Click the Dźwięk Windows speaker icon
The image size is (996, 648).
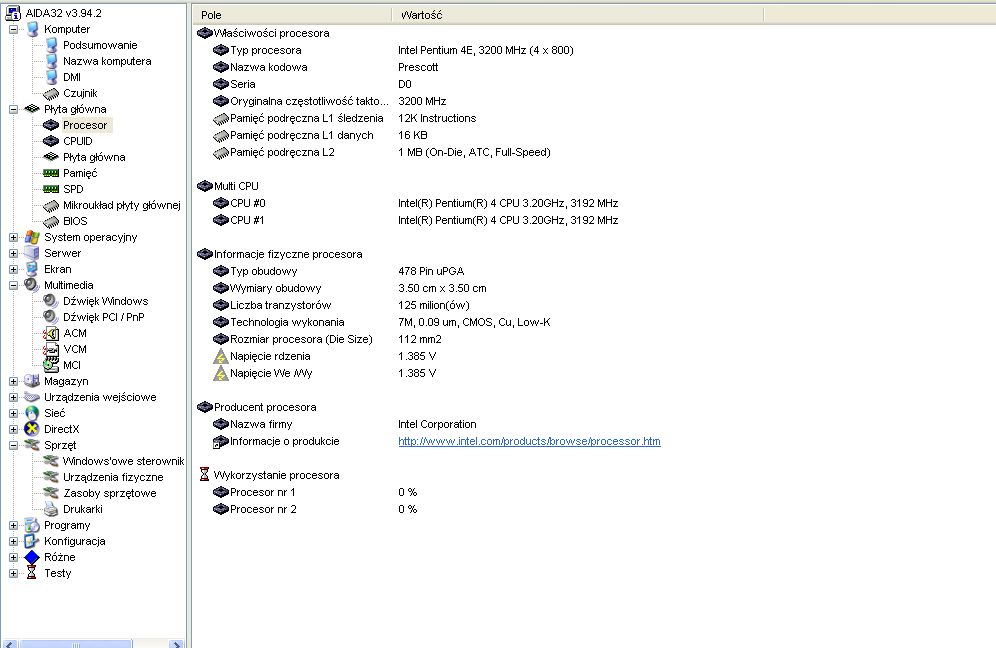(51, 301)
